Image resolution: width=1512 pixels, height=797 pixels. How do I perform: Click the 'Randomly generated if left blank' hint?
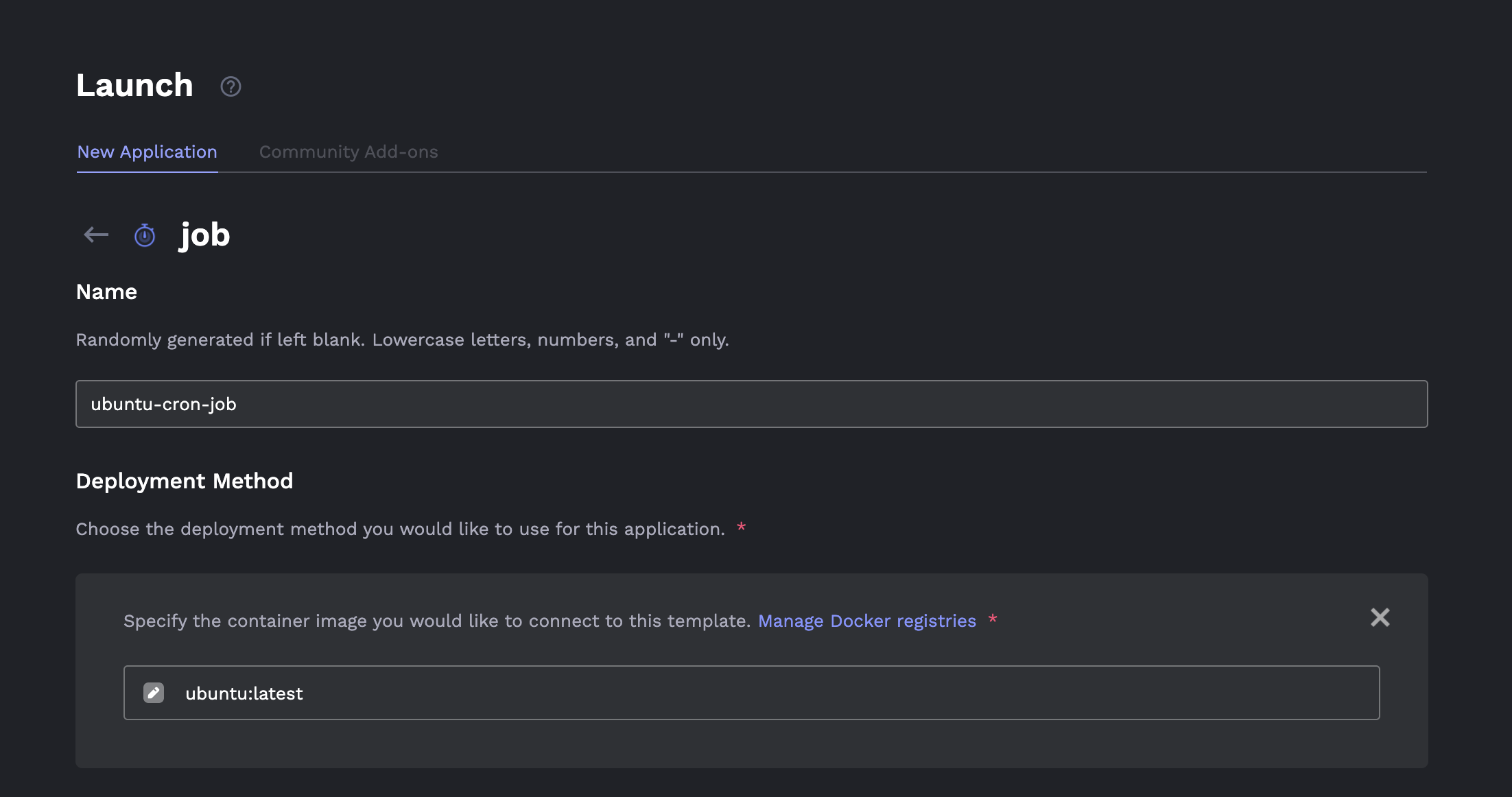coord(402,340)
